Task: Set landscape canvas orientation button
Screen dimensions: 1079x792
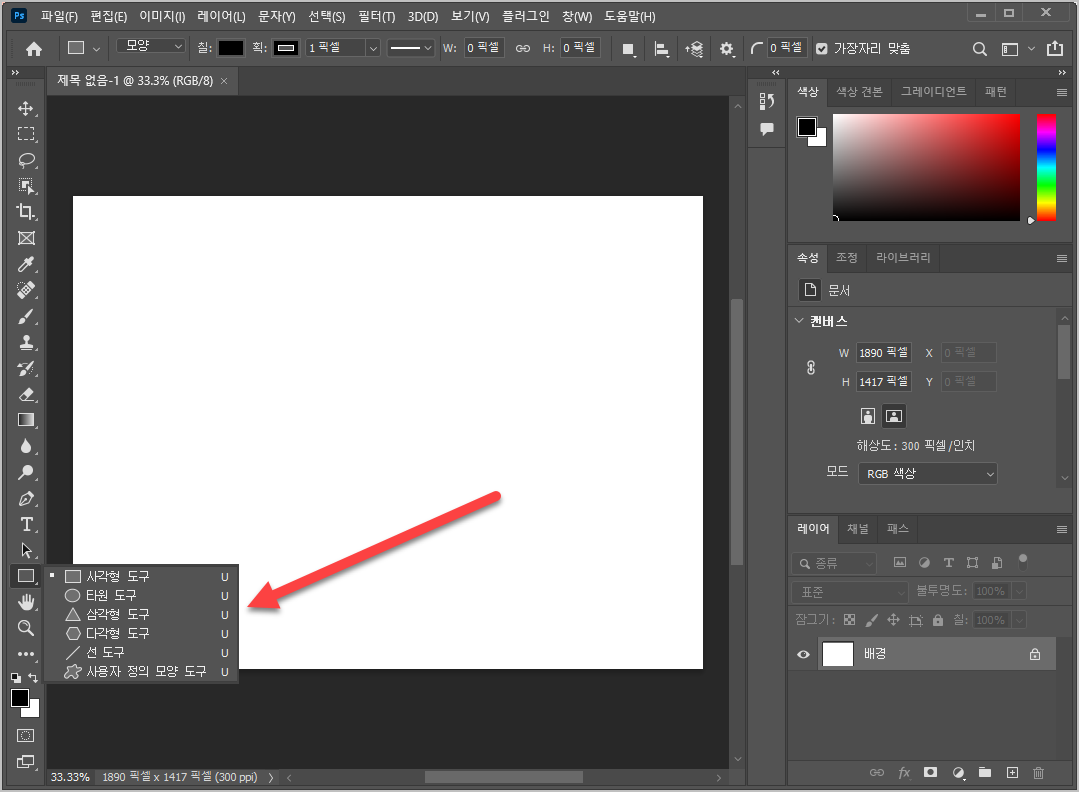Action: [x=893, y=416]
